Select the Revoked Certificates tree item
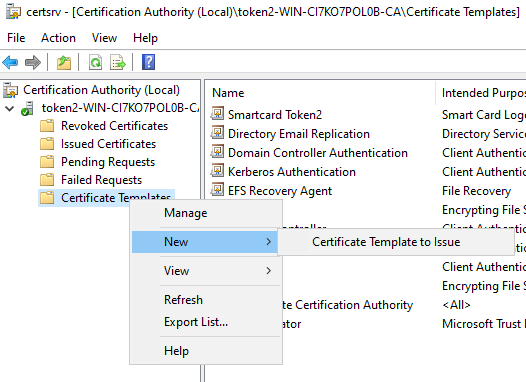Image resolution: width=526 pixels, height=382 pixels. [x=114, y=126]
